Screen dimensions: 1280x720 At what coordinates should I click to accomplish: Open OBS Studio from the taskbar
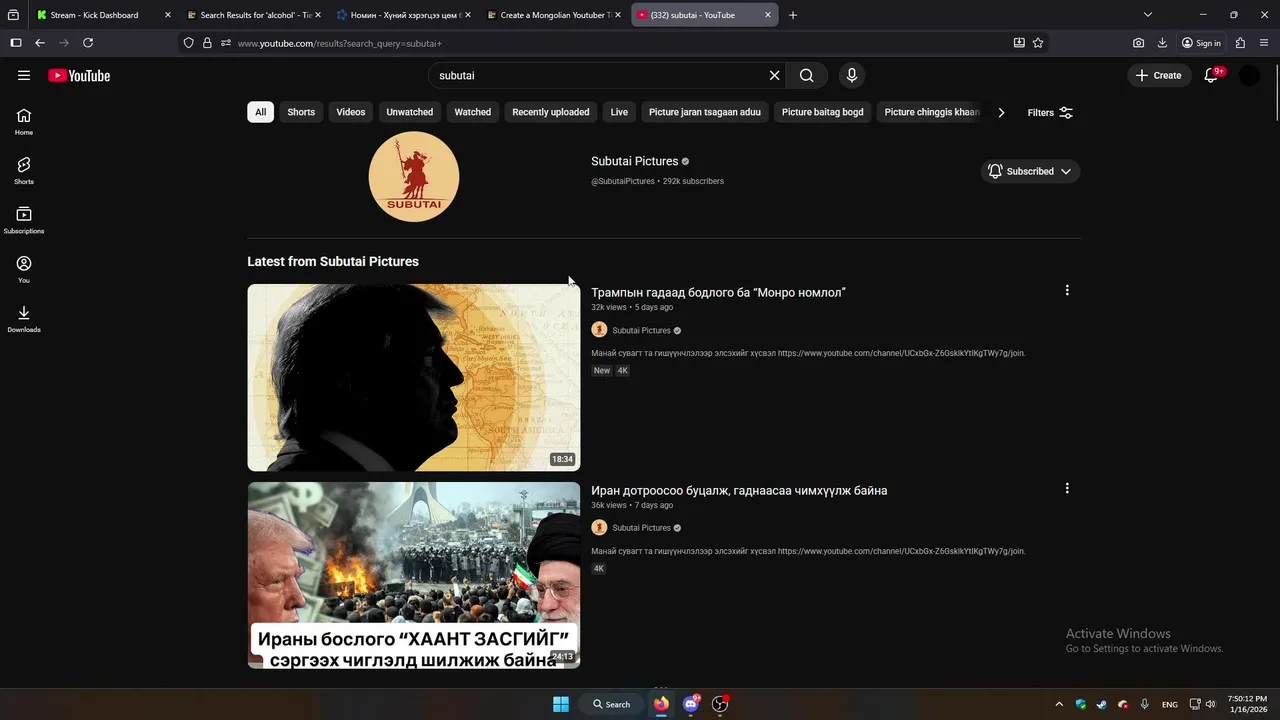720,704
